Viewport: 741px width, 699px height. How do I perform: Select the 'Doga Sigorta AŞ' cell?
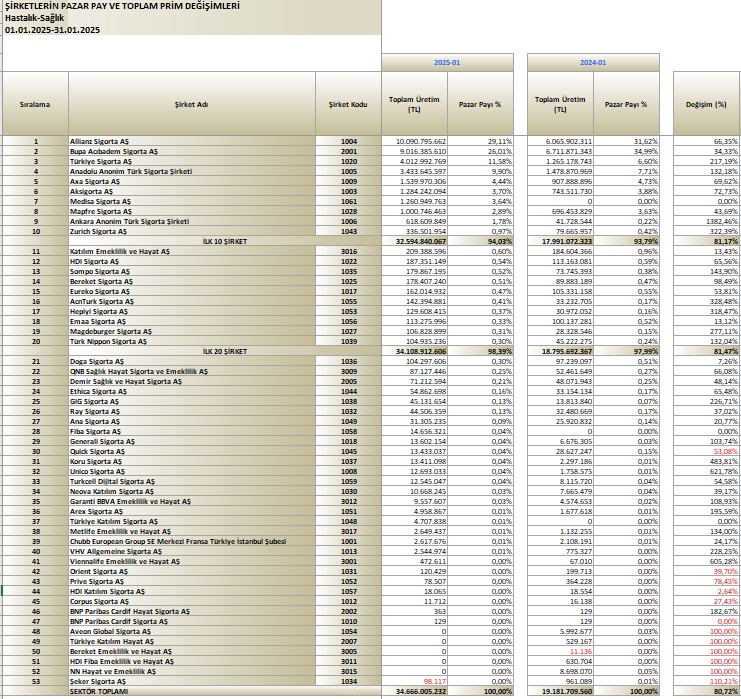point(192,361)
